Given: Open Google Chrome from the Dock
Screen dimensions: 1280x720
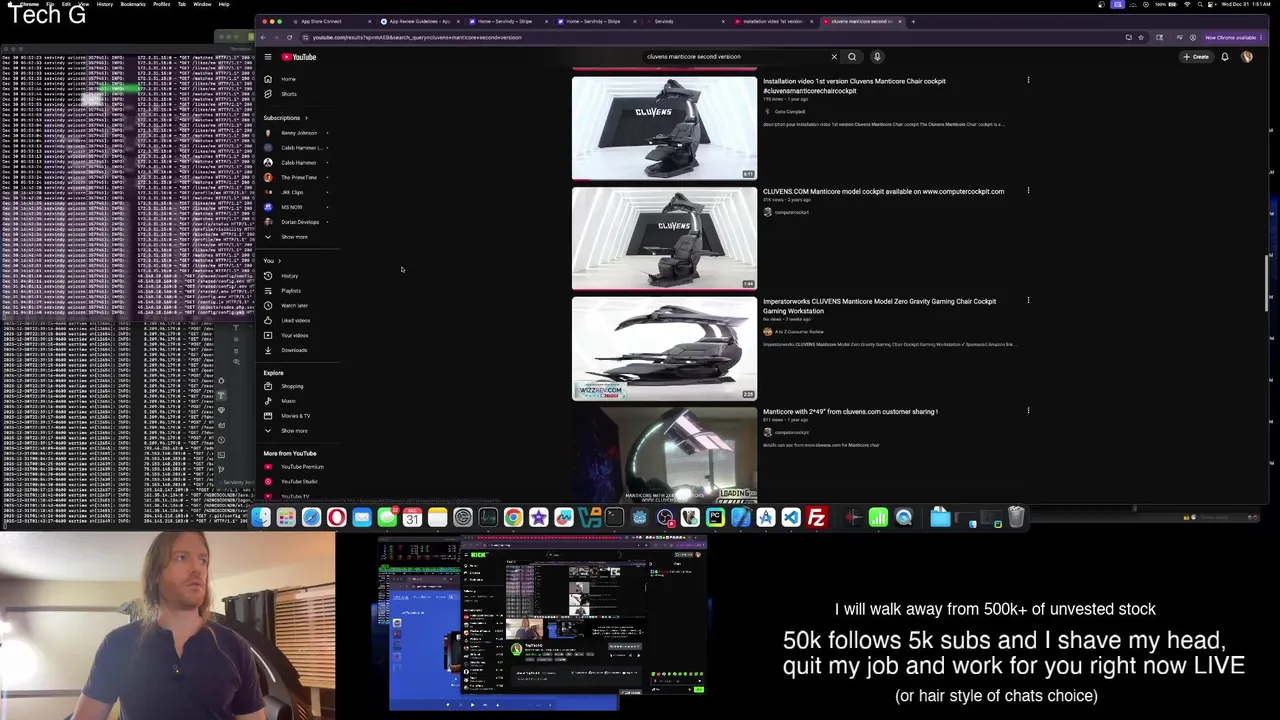Looking at the screenshot, I should point(513,517).
